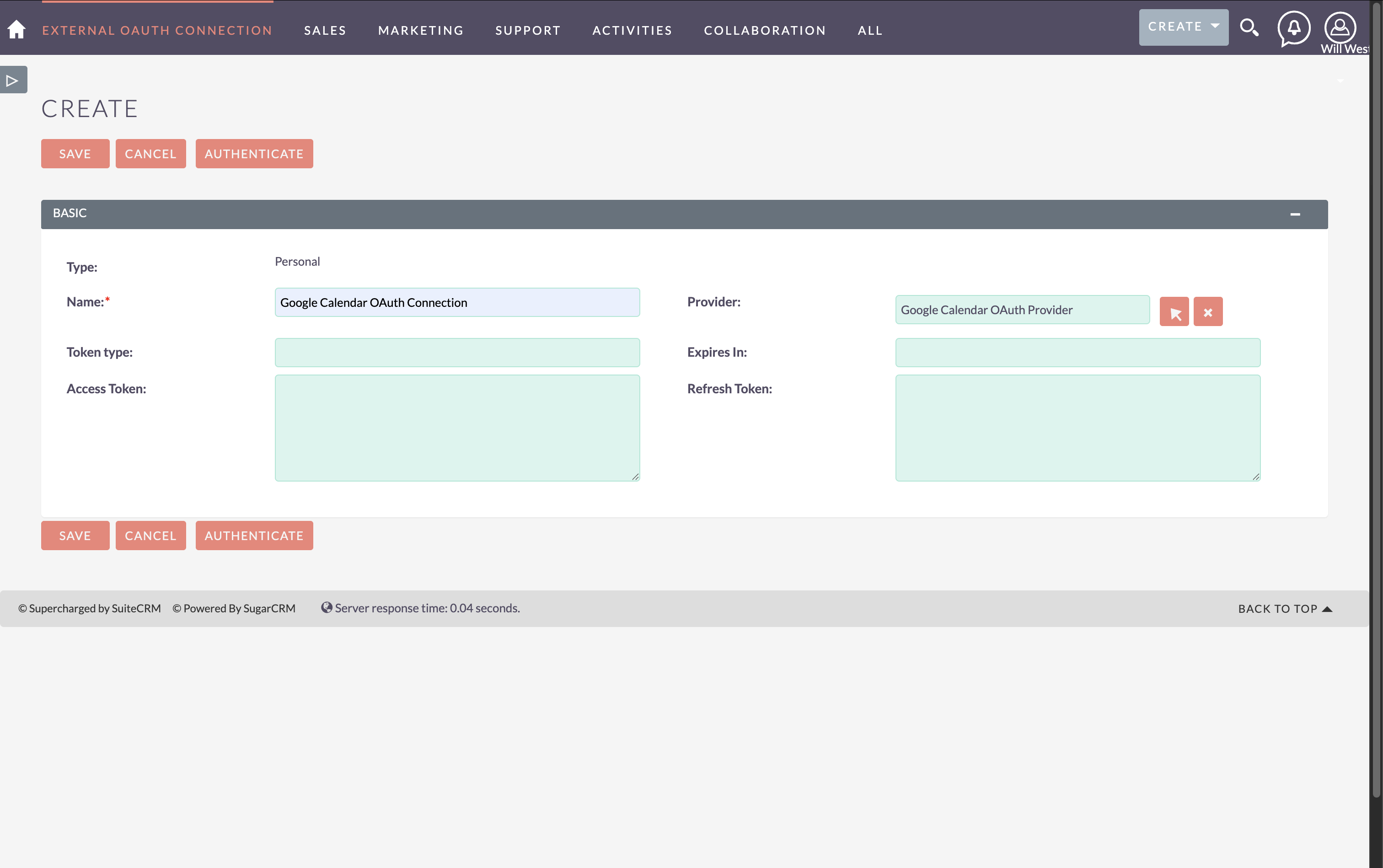1383x868 pixels.
Task: Open the chevron dropdown below profile icon
Action: point(1340,80)
